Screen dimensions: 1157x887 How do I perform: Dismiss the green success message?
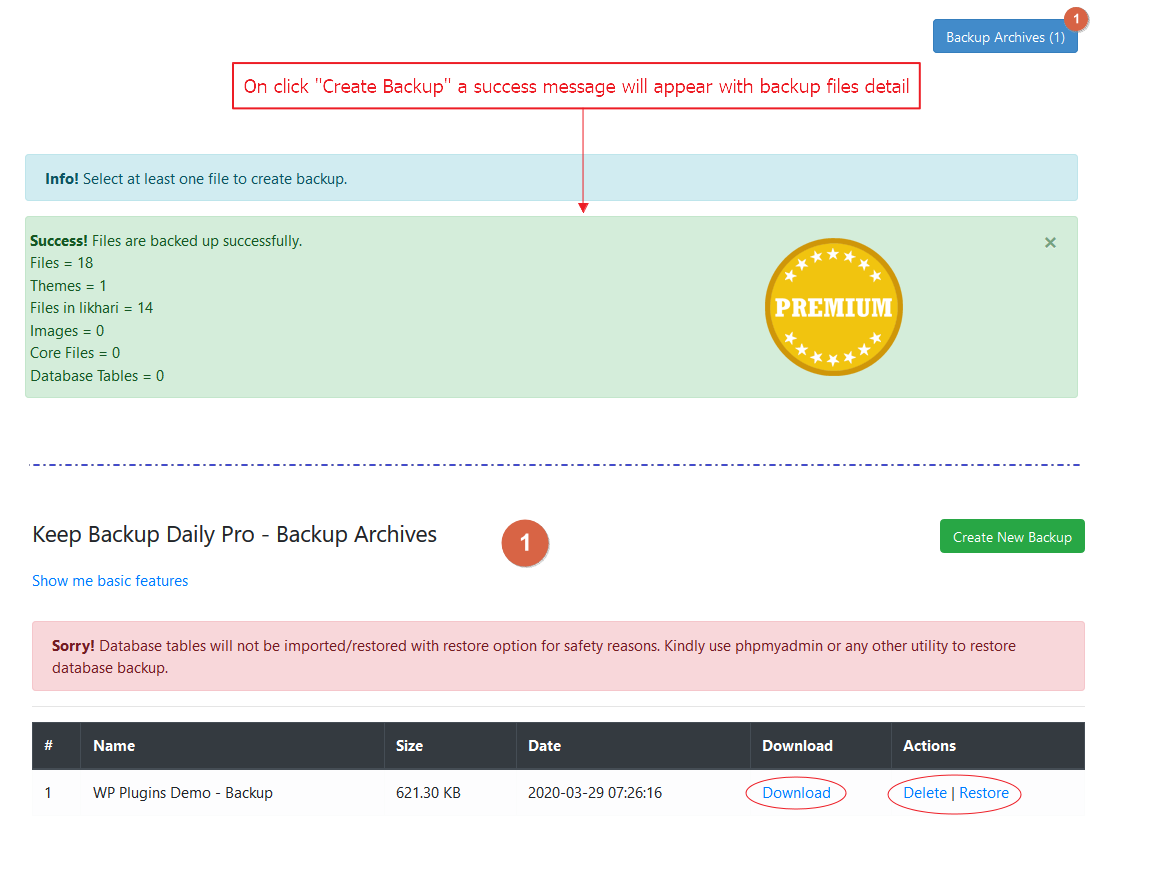1050,243
